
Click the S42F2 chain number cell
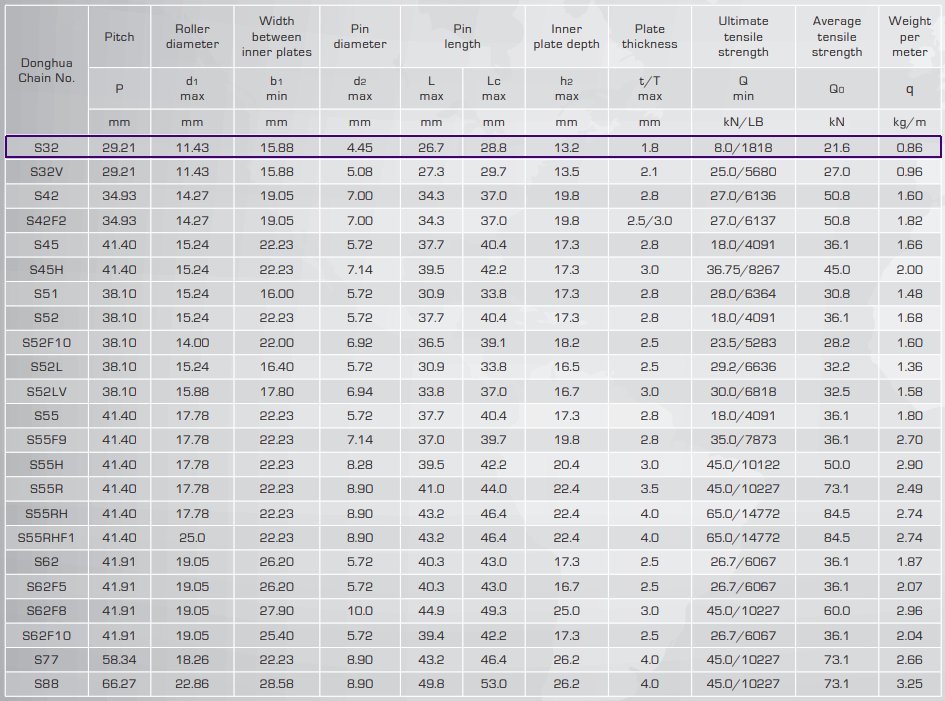(46, 220)
